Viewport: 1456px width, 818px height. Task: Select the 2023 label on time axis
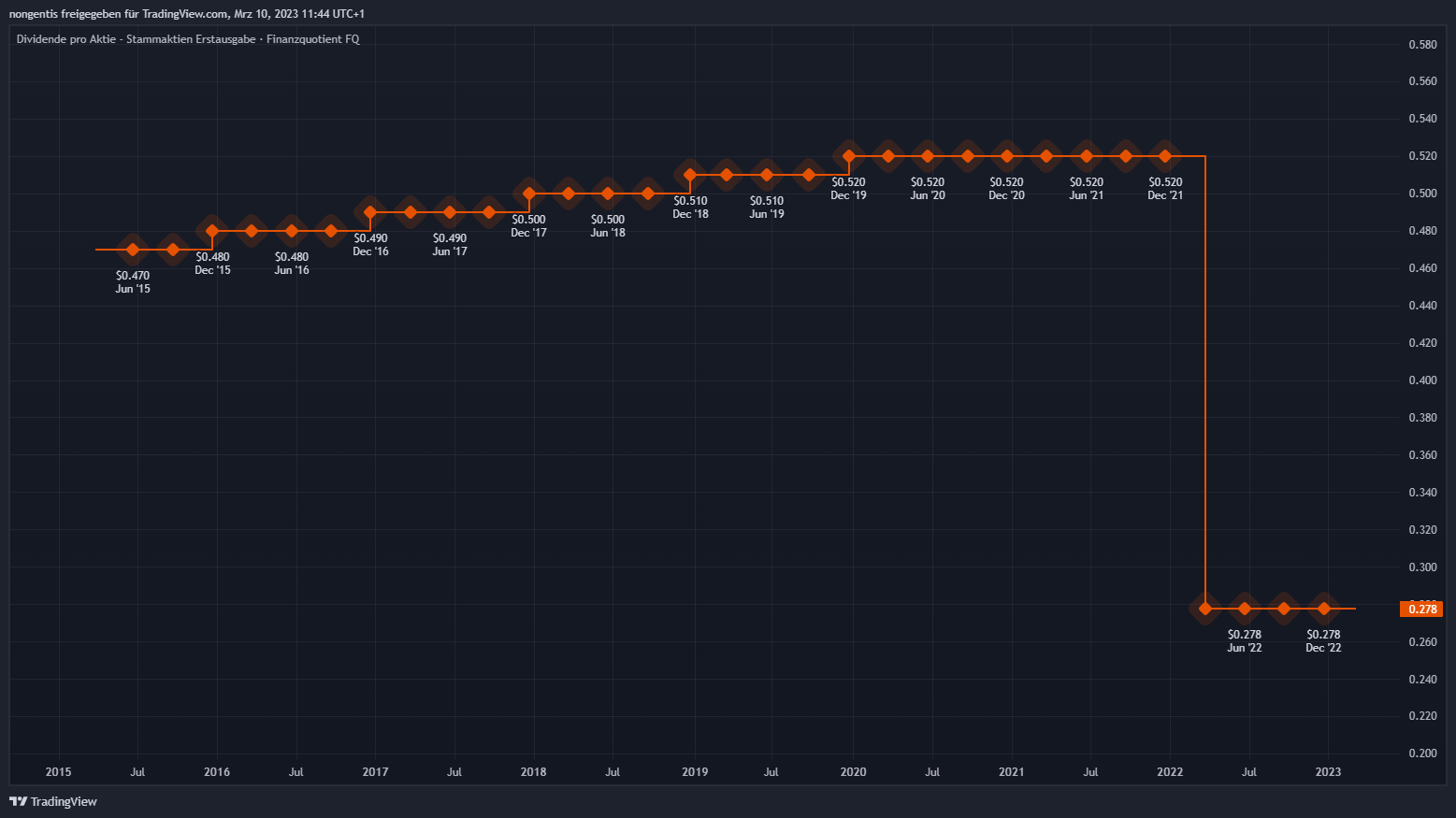[1328, 772]
